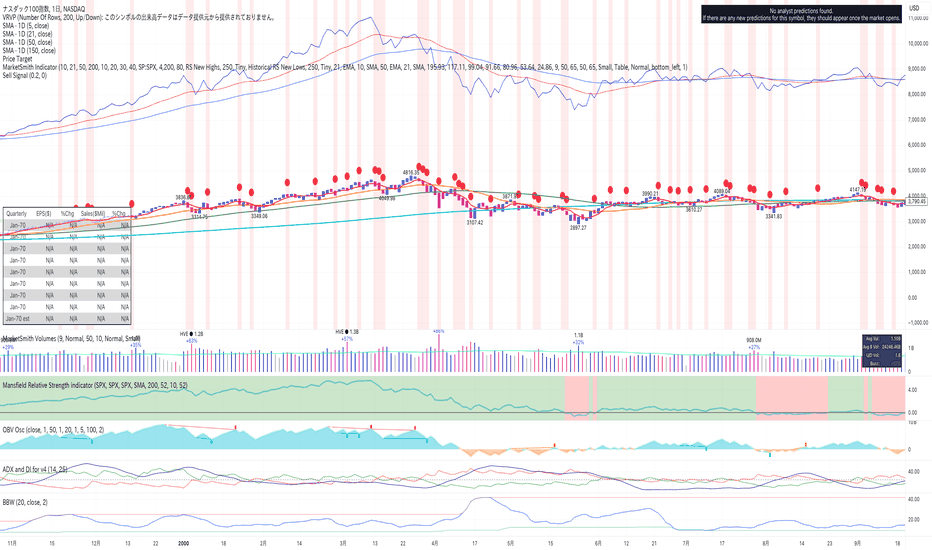
Task: Open the MarketSmith Indicator legend line
Action: tap(345, 67)
